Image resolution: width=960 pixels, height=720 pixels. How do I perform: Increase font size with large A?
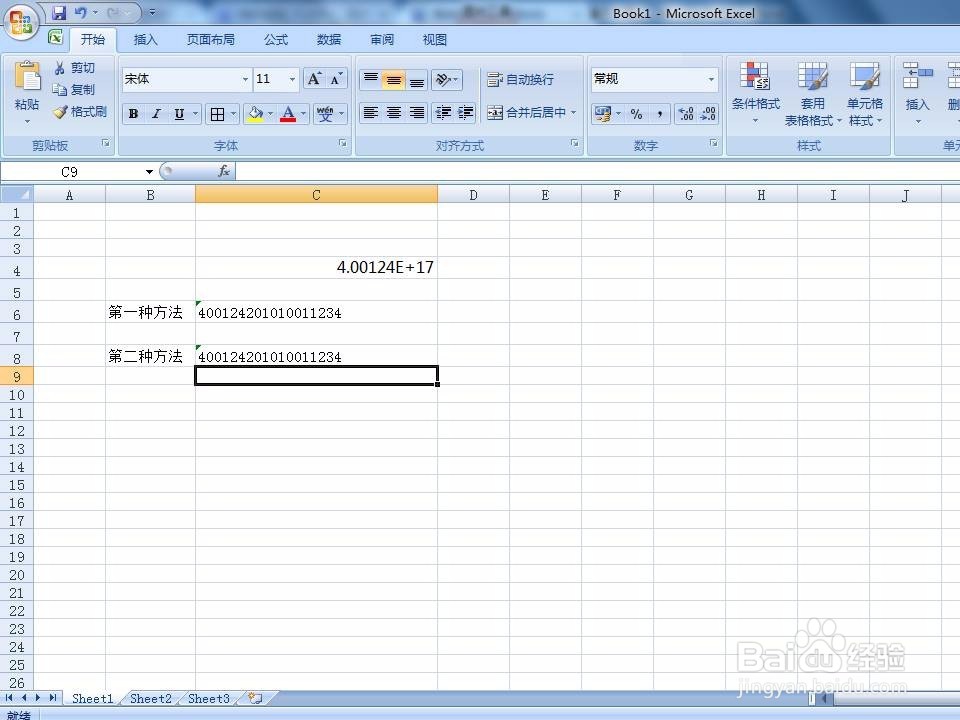[x=314, y=79]
